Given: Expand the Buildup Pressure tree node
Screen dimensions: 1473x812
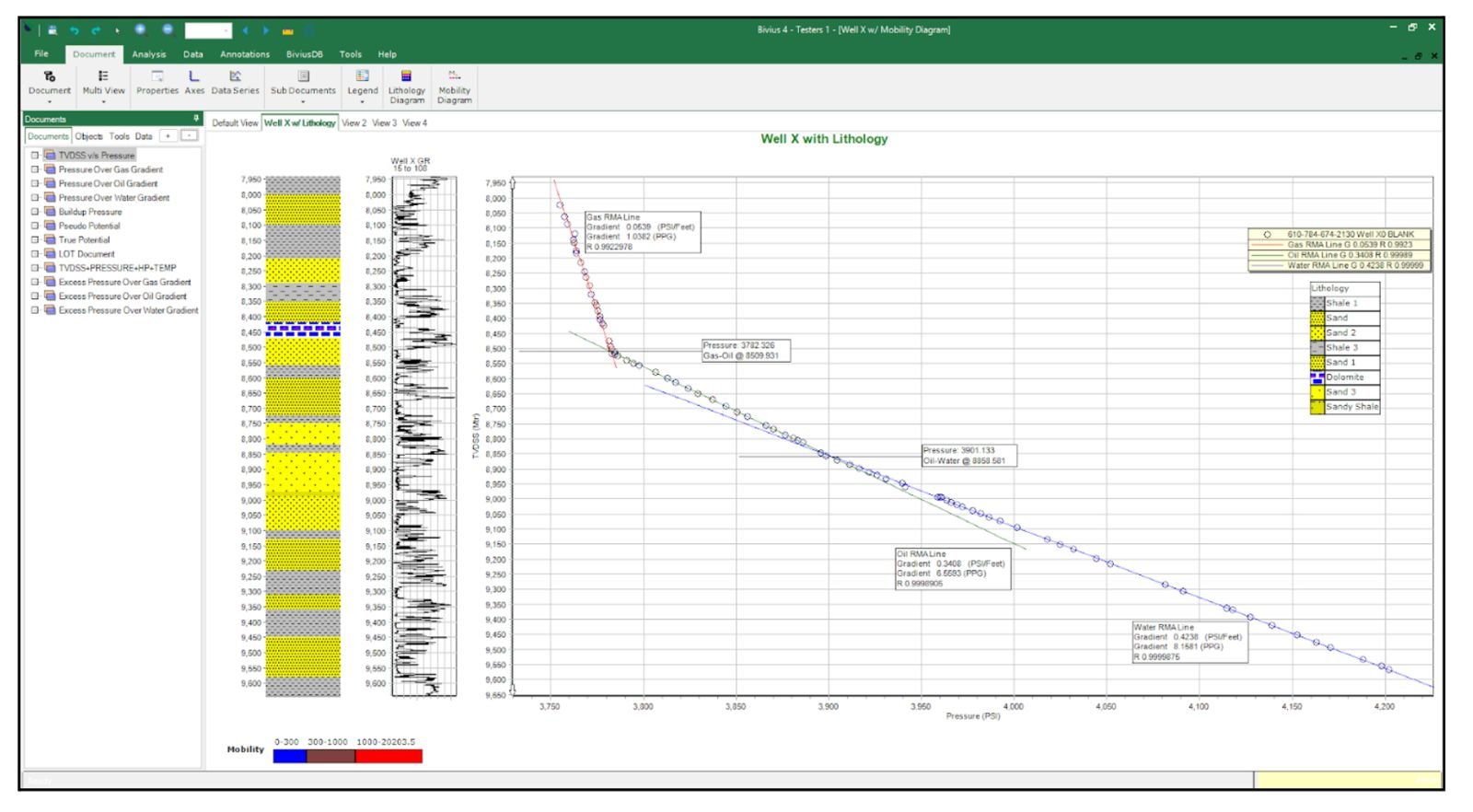Looking at the screenshot, I should pyautogui.click(x=35, y=212).
